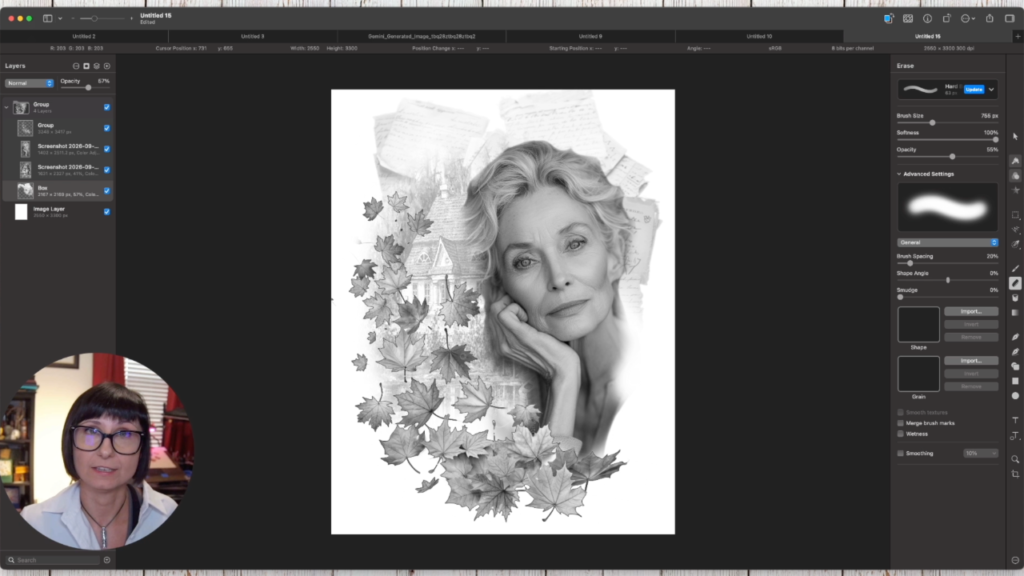Choose the Paint brush tool
Viewport: 1024px width, 576px height.
1015,268
